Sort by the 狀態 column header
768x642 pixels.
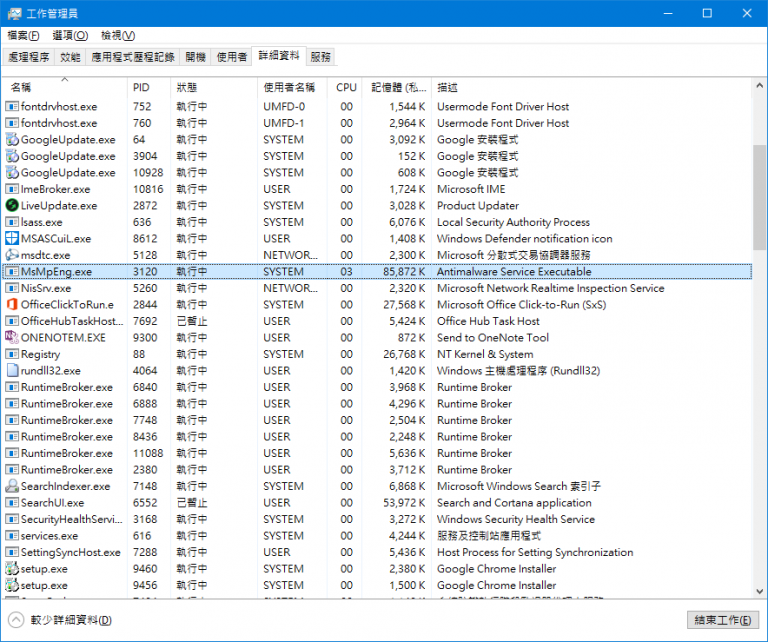tap(214, 87)
